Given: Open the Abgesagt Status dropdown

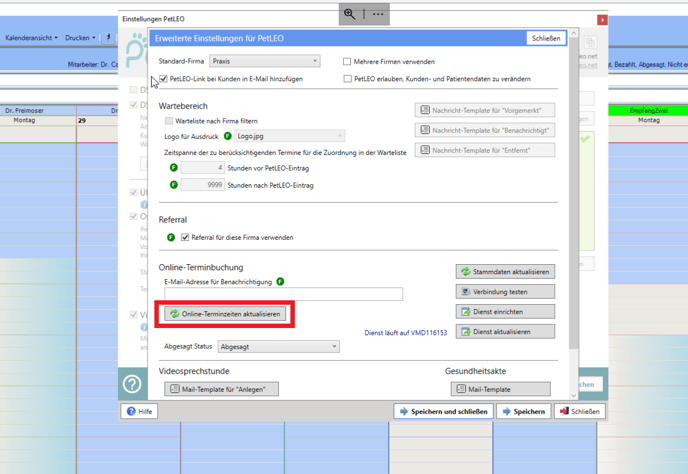Looking at the screenshot, I should [278, 347].
